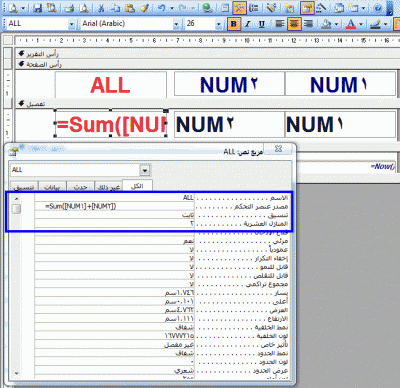Click the تنسيق property value ثابت
The width and height of the screenshot is (400, 388).
click(x=114, y=215)
